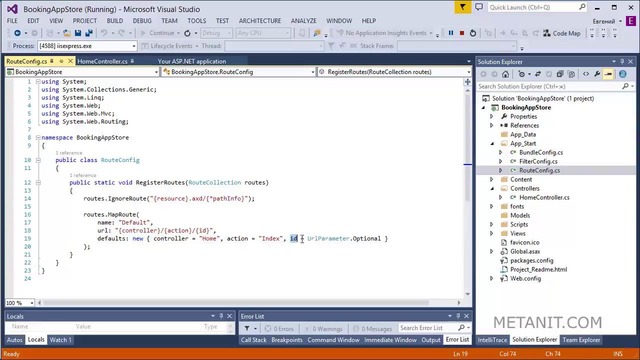Click the Error List filter funnel icon

247,328
